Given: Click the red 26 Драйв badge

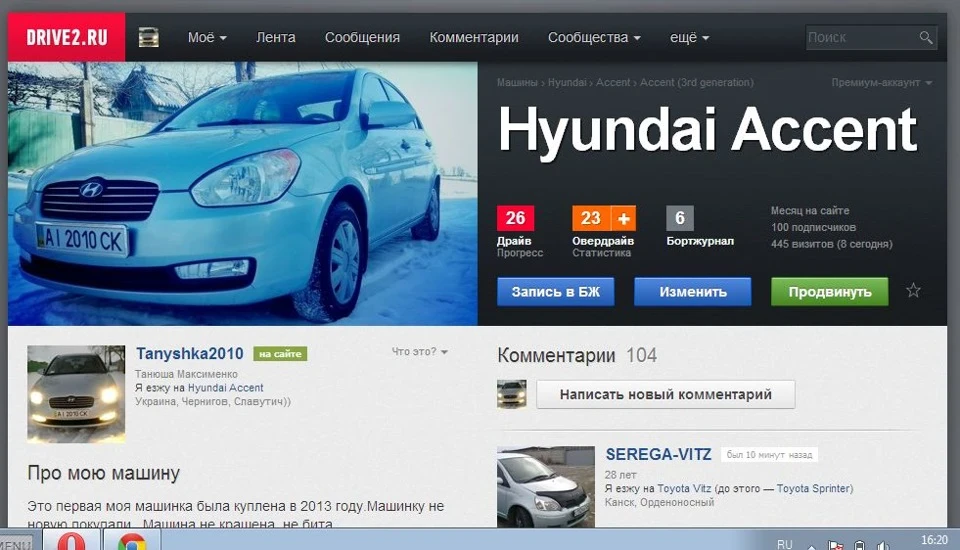Looking at the screenshot, I should [x=515, y=218].
